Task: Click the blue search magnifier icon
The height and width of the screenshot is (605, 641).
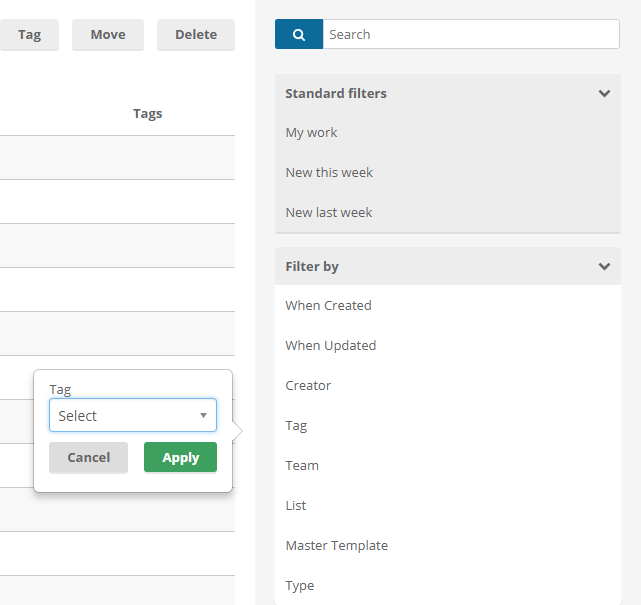Action: pyautogui.click(x=299, y=34)
